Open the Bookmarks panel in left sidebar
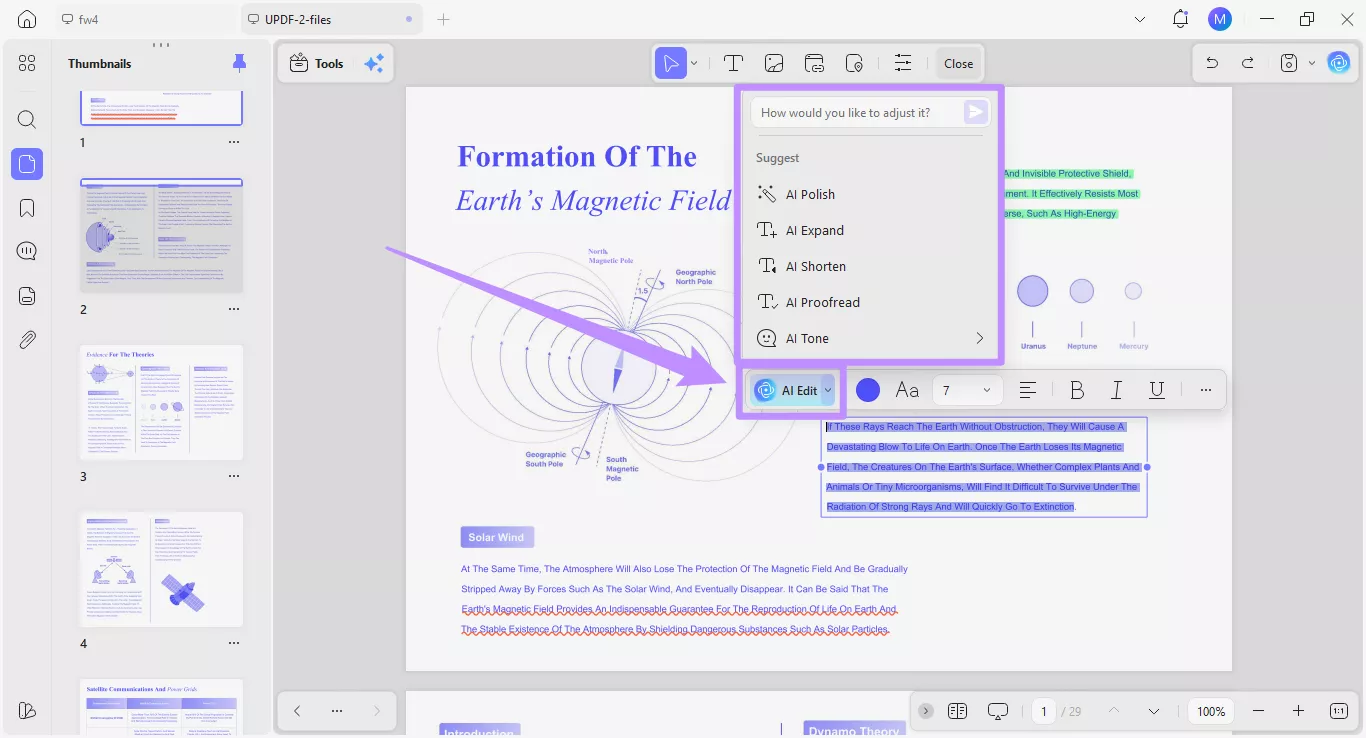1366x738 pixels. click(27, 208)
